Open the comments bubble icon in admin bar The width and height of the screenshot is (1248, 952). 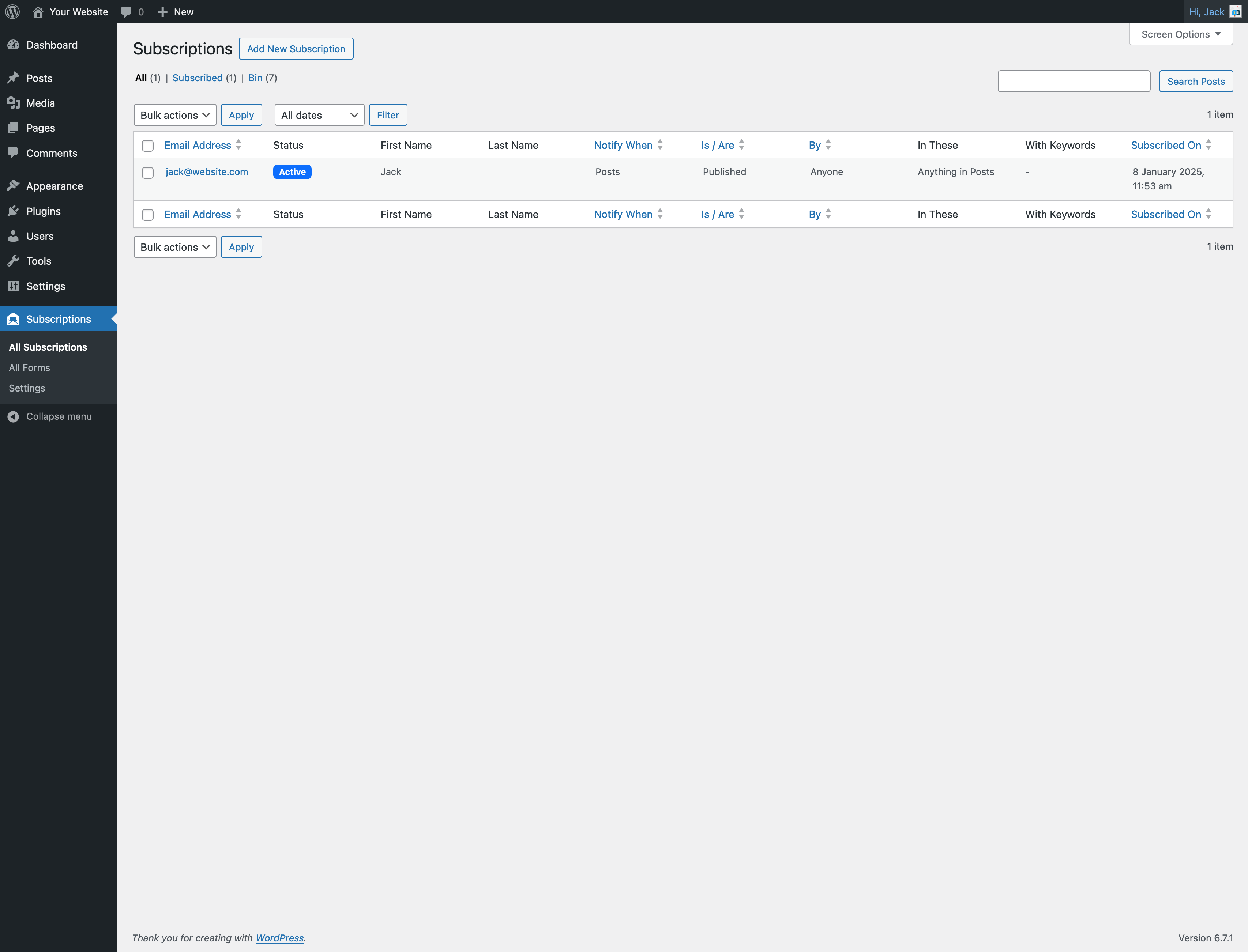point(126,12)
